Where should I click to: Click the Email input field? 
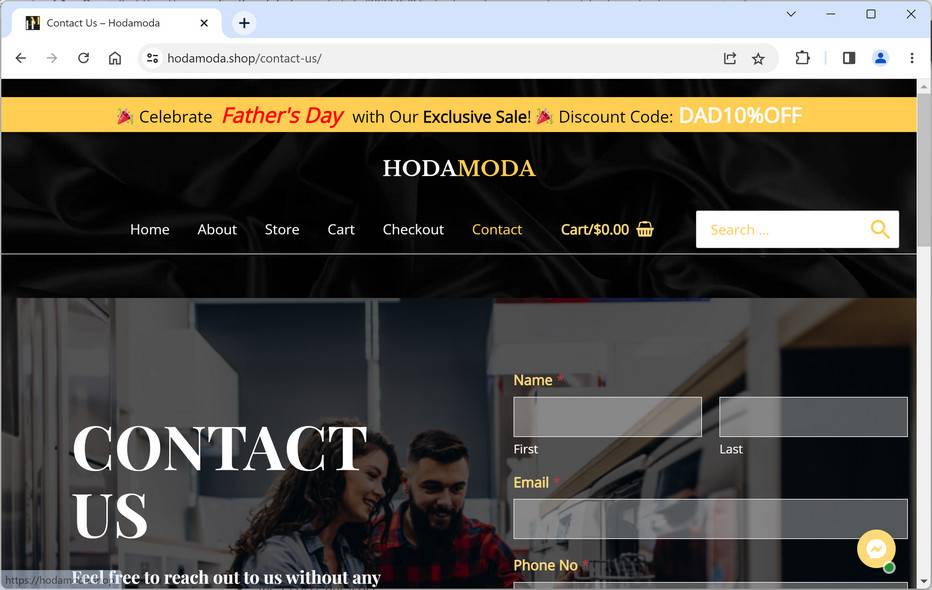click(x=710, y=519)
